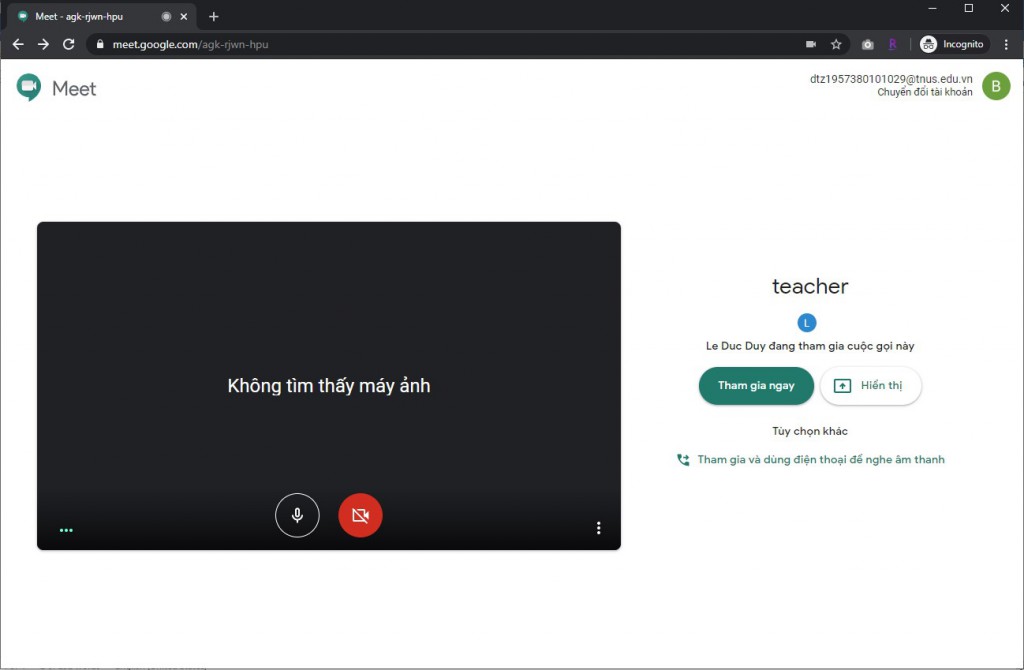The height and width of the screenshot is (670, 1024).
Task: Toggle the microphone button in preview
Action: pyautogui.click(x=297, y=515)
